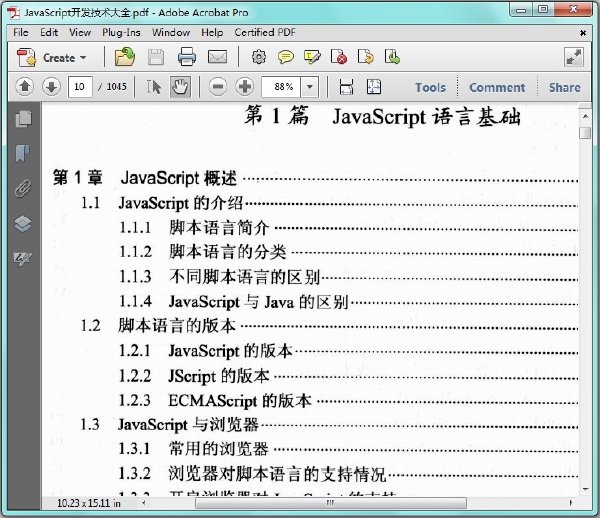Open the Tools pane
The image size is (600, 518).
[x=430, y=88]
